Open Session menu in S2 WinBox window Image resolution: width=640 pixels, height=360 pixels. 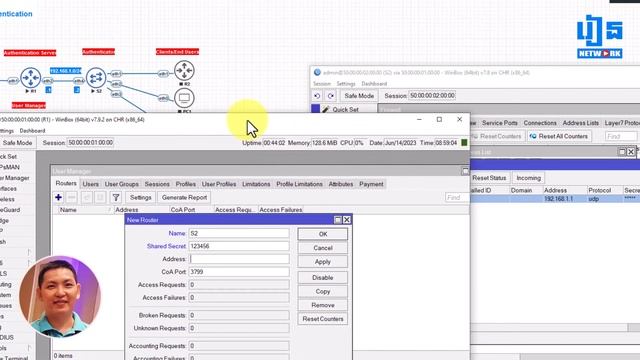tap(322, 84)
